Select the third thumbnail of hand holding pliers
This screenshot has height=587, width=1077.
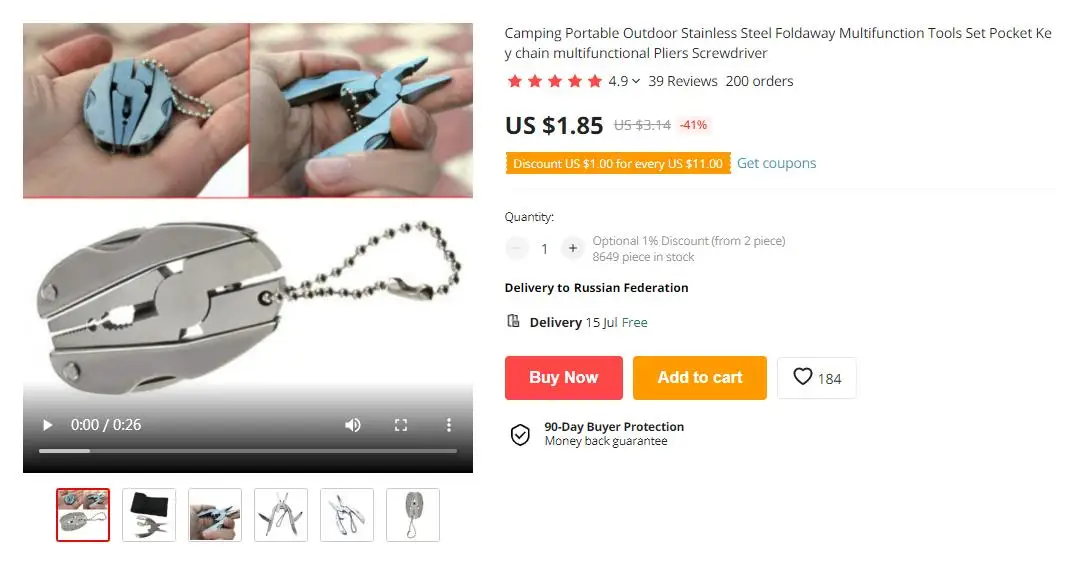pos(215,515)
